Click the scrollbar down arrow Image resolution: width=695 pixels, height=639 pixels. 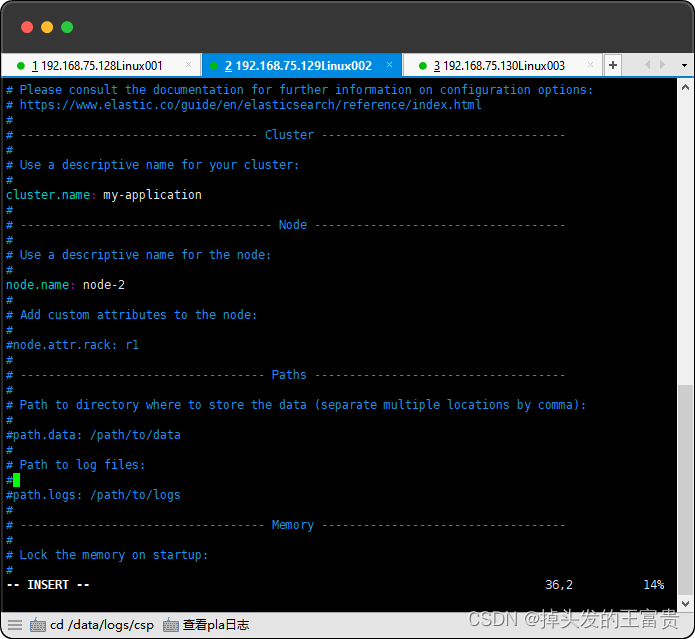coord(685,604)
